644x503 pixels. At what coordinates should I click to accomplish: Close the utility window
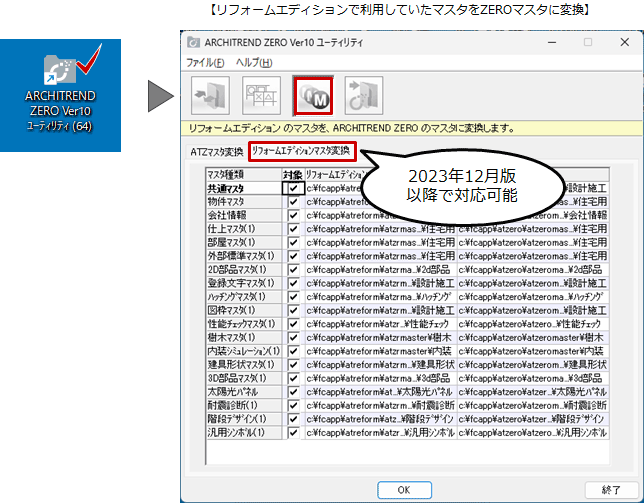(625, 42)
